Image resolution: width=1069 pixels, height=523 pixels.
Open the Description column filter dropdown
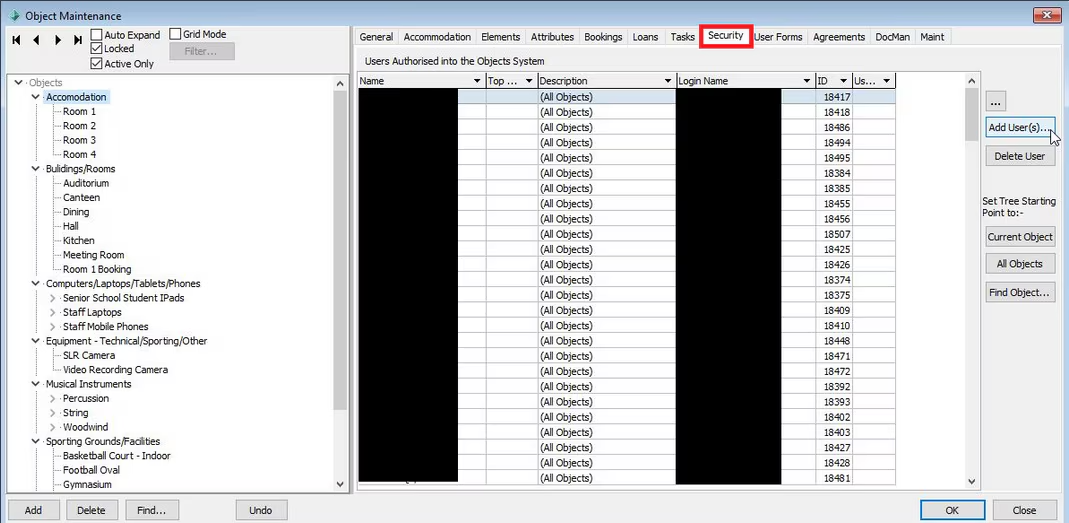tap(668, 81)
